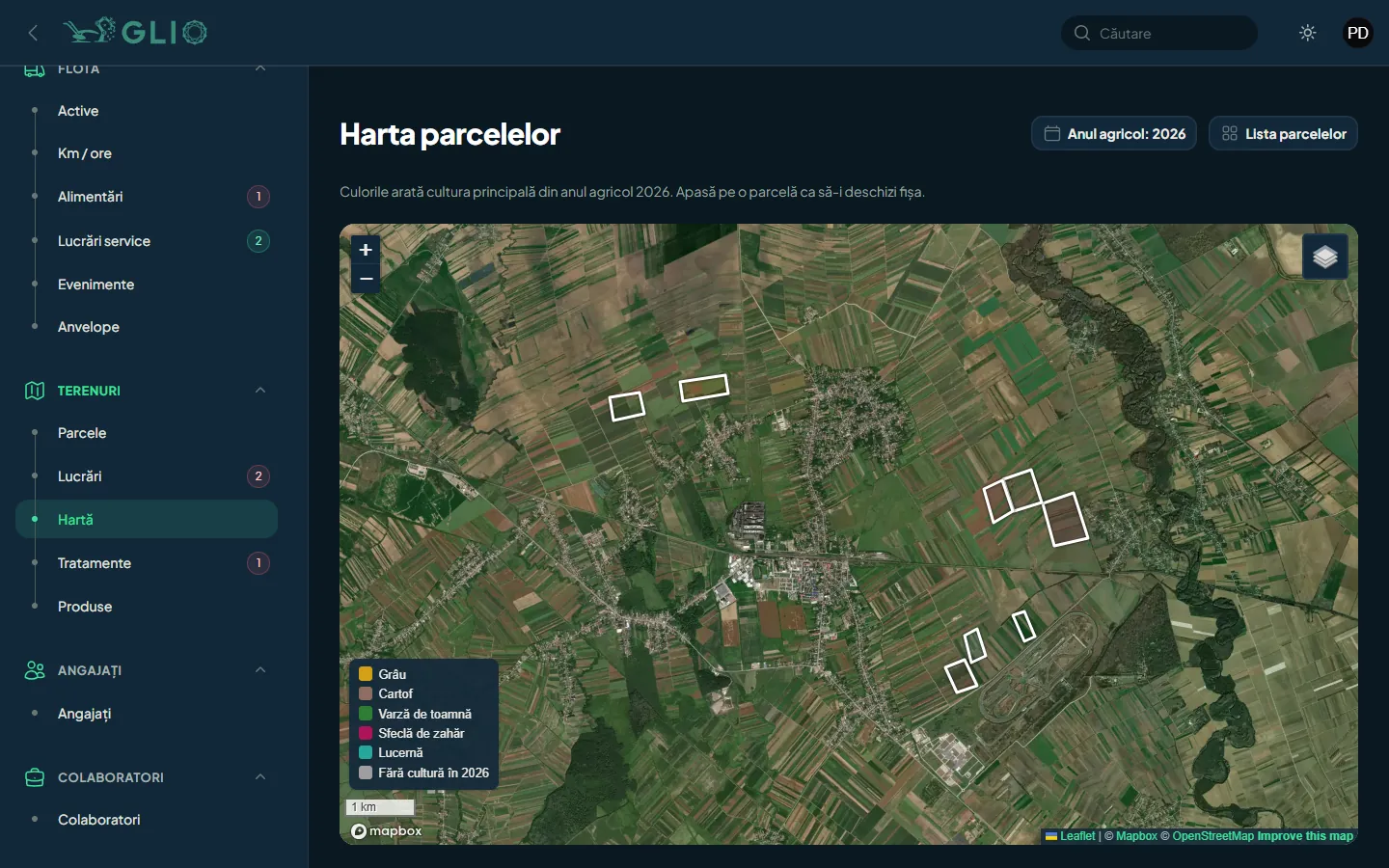Screen dimensions: 1389x868
Task: Open Lucrări service menu item
Action: (147, 241)
